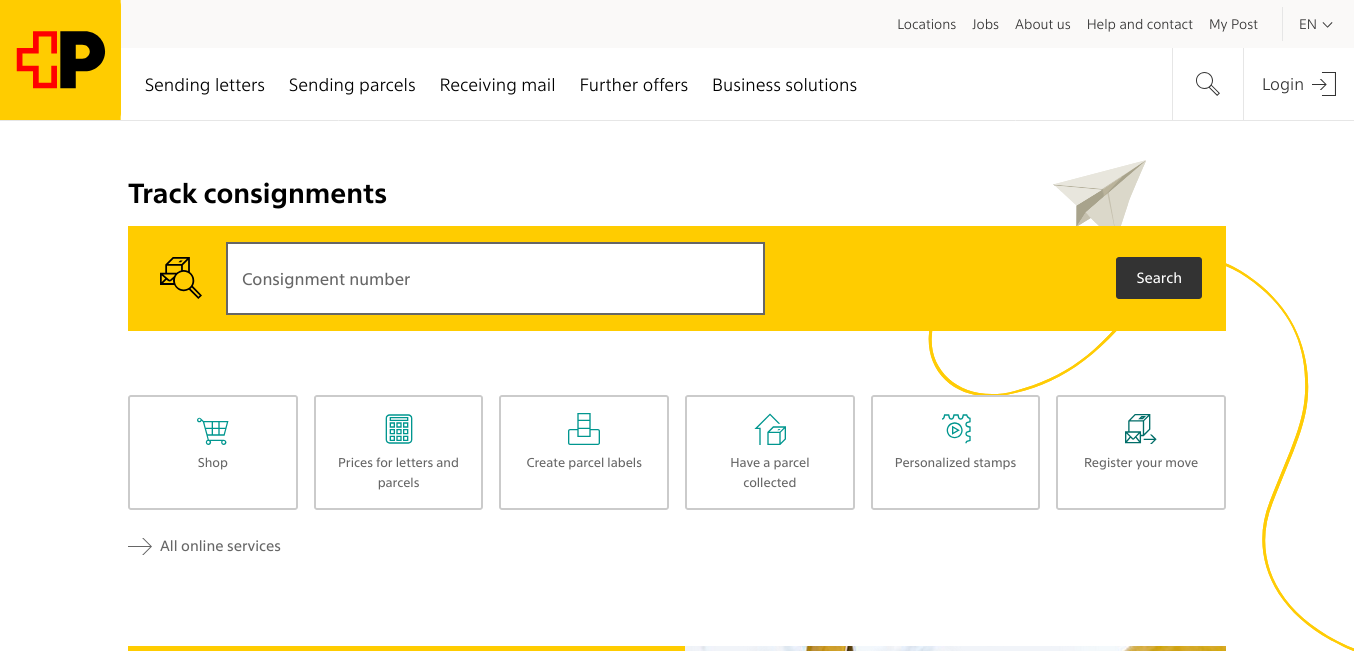Click the Register your move icon
Image resolution: width=1366 pixels, height=651 pixels.
tap(1140, 430)
